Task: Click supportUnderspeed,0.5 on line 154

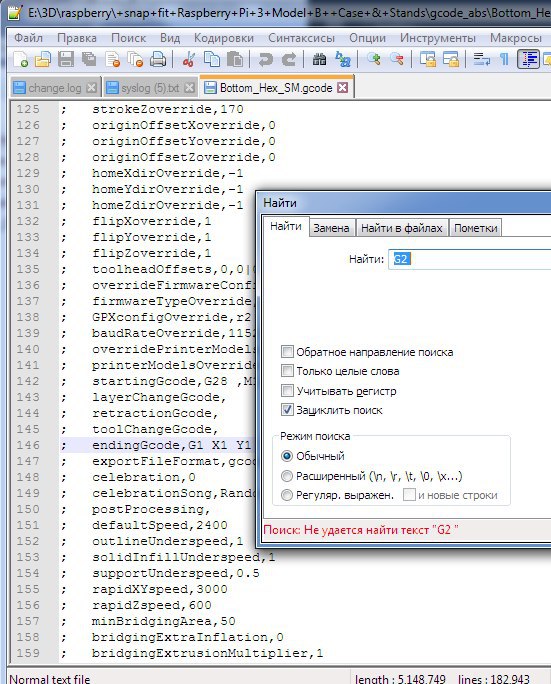Action: [175, 573]
